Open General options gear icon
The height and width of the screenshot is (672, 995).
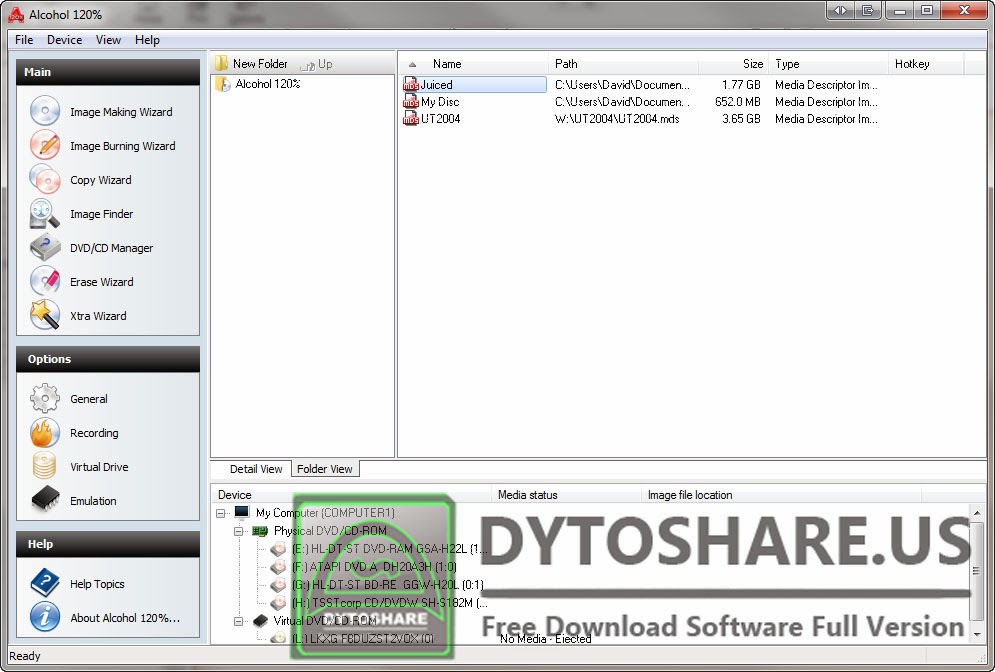tap(45, 399)
